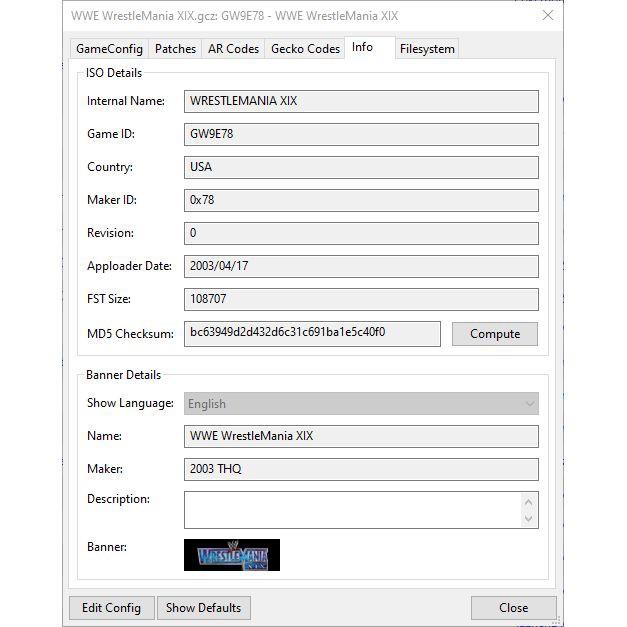Expand the Show Language dropdown
This screenshot has width=627, height=627.
[x=361, y=403]
